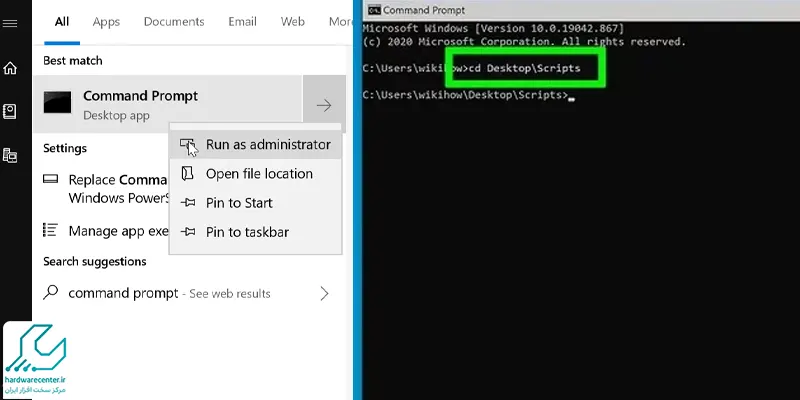
Task: Click the Command Prompt window title icon
Action: coord(374,10)
